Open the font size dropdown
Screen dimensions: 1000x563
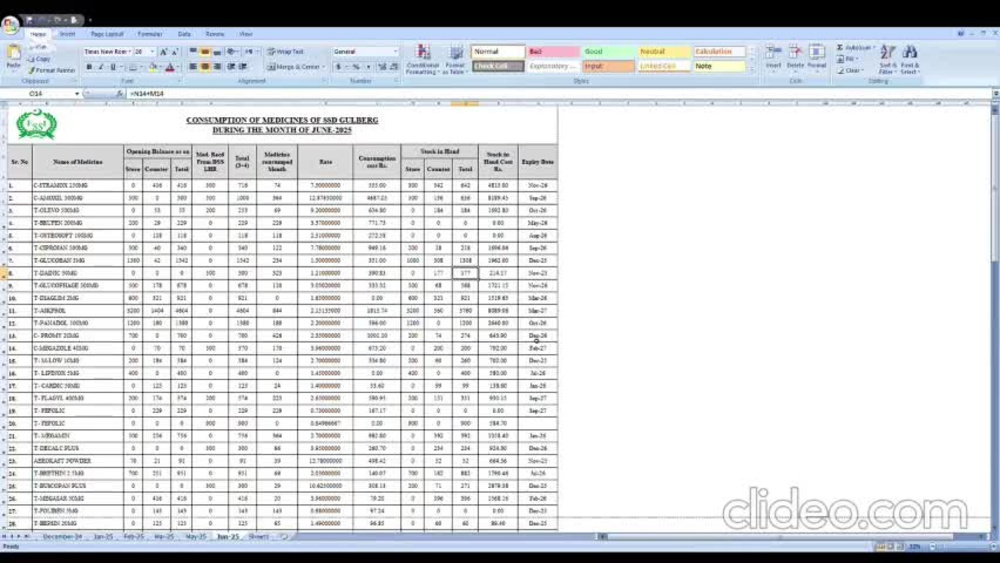tap(152, 52)
